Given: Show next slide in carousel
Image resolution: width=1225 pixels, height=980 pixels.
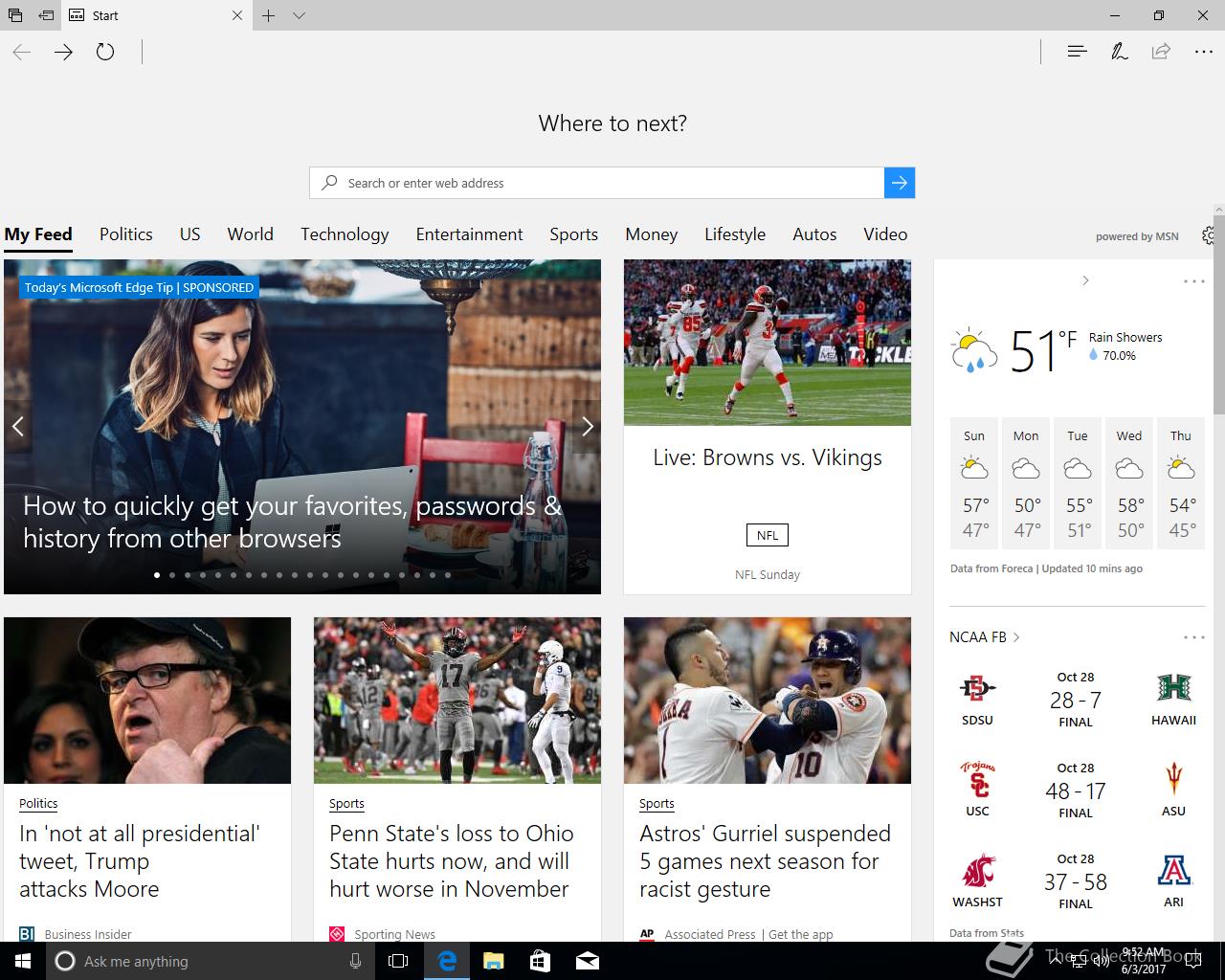Looking at the screenshot, I should (x=588, y=427).
